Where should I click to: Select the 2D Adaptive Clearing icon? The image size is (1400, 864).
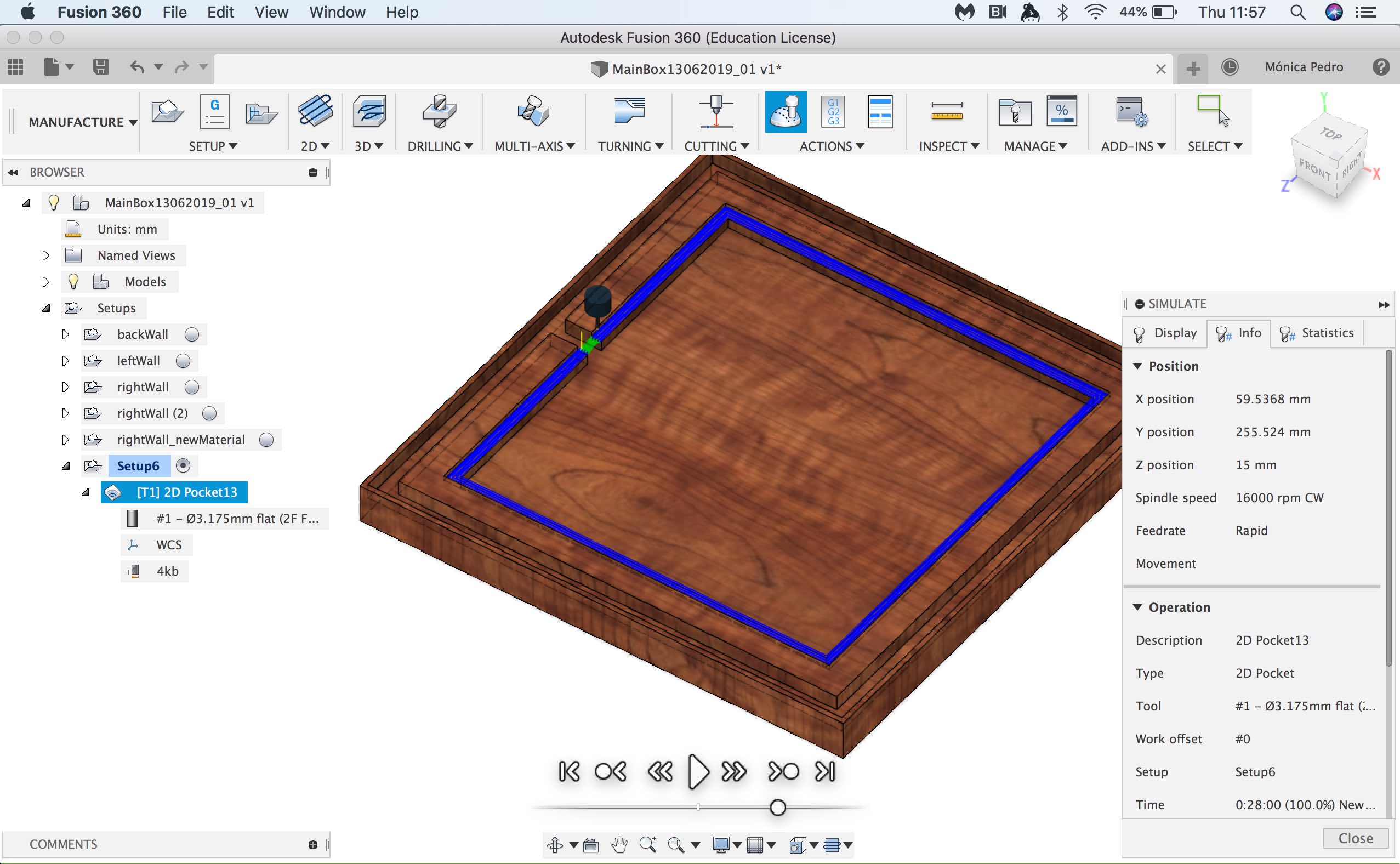click(315, 111)
